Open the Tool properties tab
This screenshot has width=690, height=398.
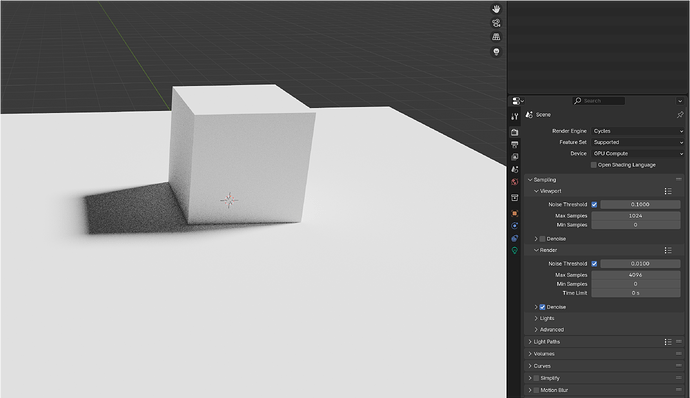click(x=515, y=117)
